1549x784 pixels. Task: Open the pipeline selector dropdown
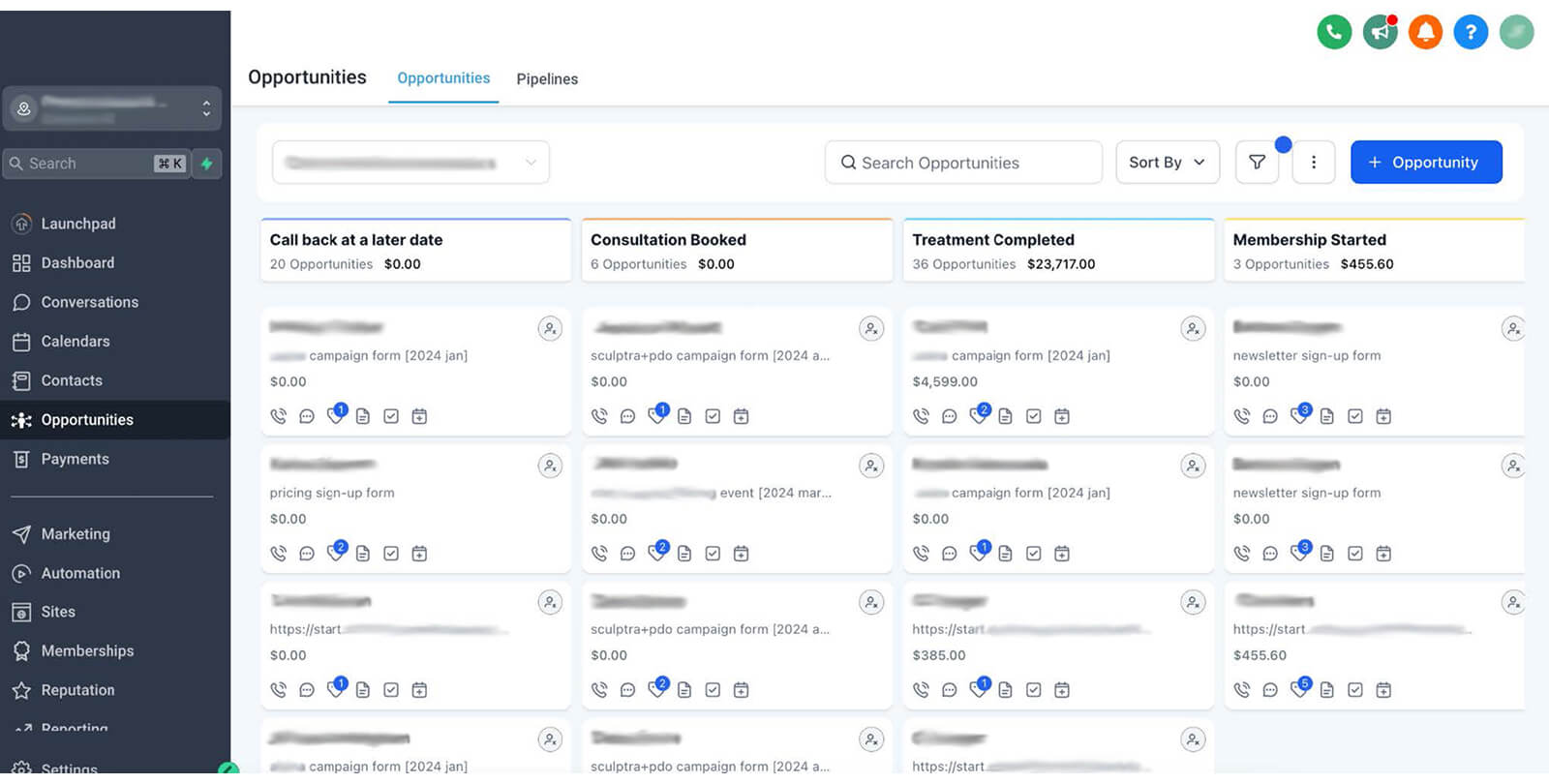click(x=410, y=163)
